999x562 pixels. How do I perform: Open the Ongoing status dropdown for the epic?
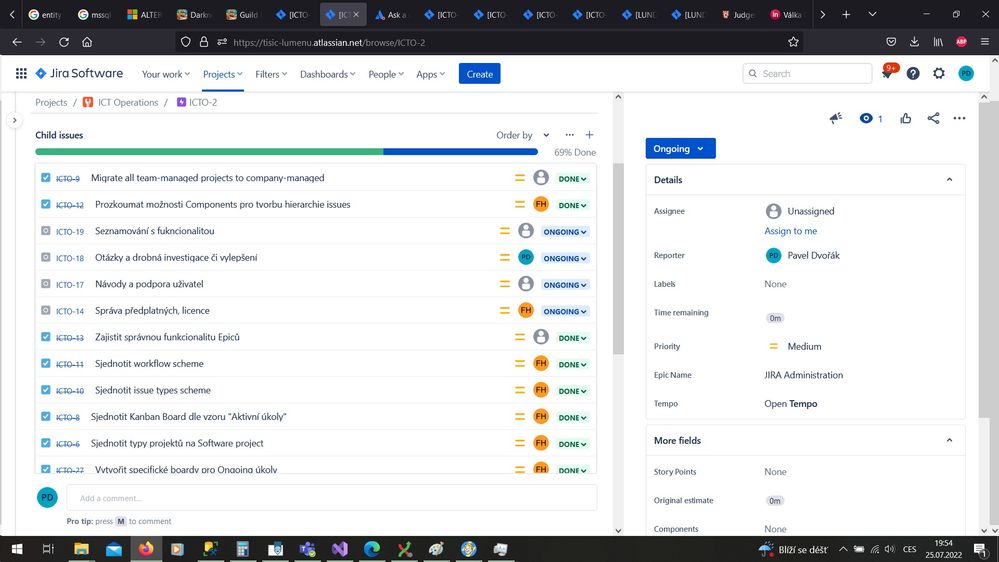point(680,148)
